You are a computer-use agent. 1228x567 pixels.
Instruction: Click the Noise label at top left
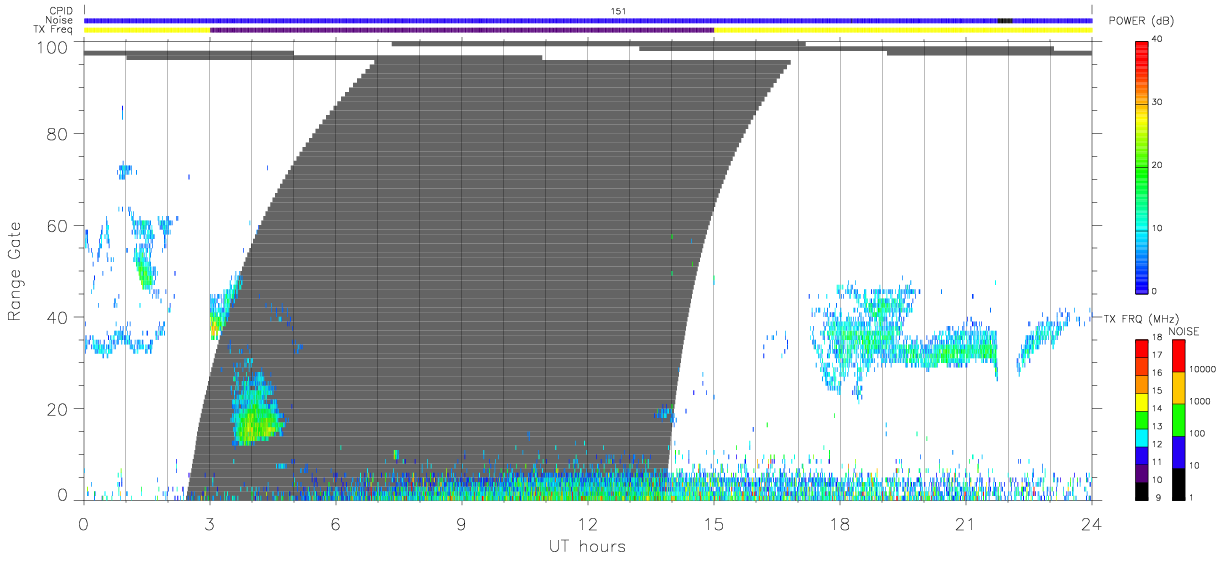click(60, 20)
